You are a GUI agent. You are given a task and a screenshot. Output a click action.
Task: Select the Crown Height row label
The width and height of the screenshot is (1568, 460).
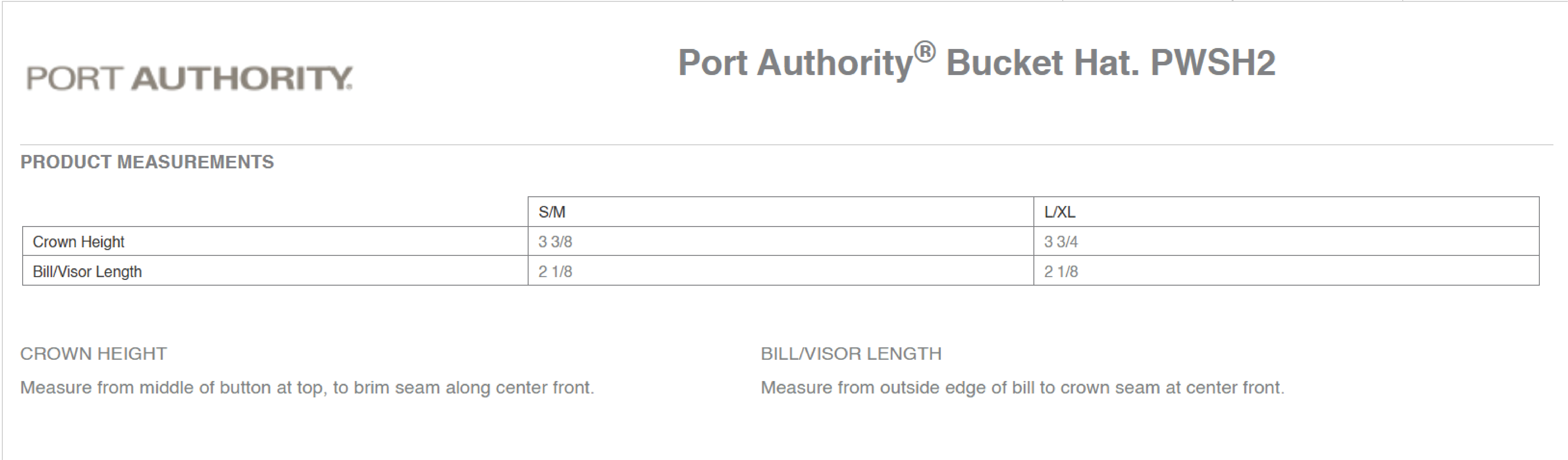pyautogui.click(x=79, y=242)
